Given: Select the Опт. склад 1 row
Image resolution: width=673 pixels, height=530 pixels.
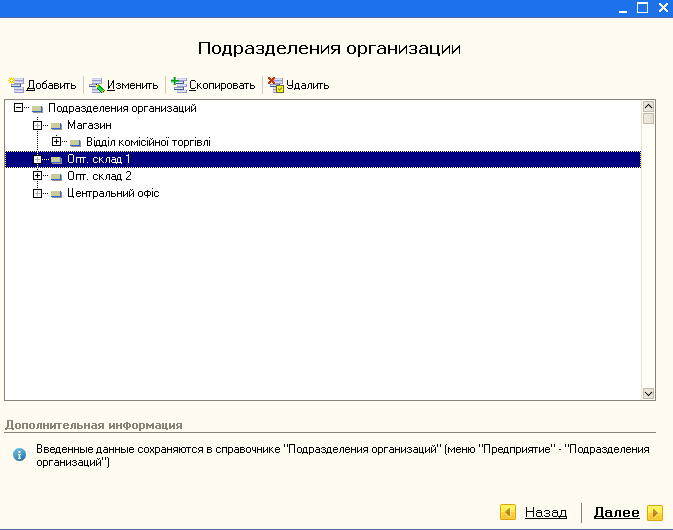Looking at the screenshot, I should tap(323, 159).
